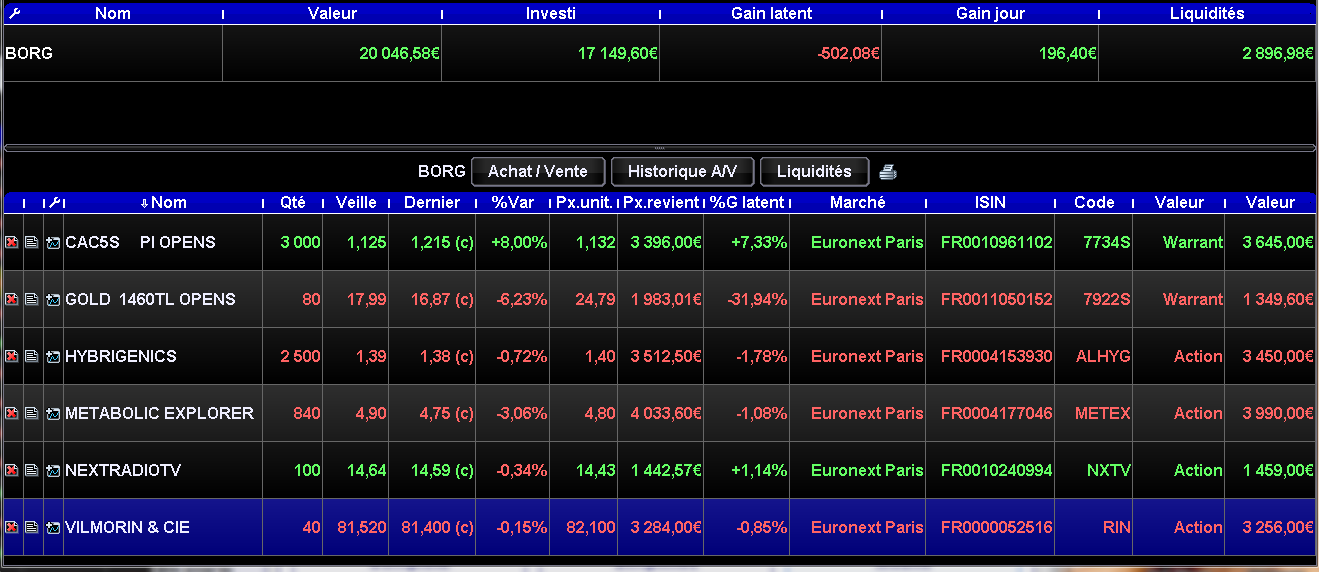
Task: Sort by %G latent column header
Action: pyautogui.click(x=747, y=202)
